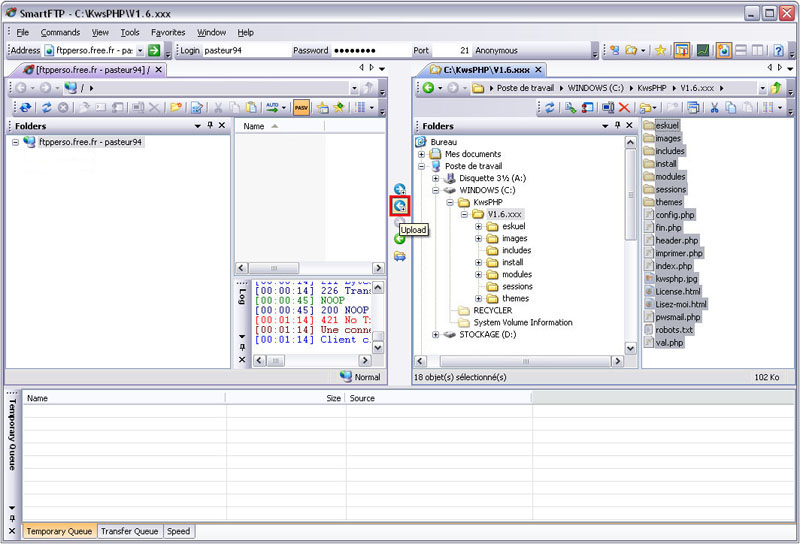The image size is (800, 544).
Task: Select config.php in the local file list
Action: (x=674, y=215)
